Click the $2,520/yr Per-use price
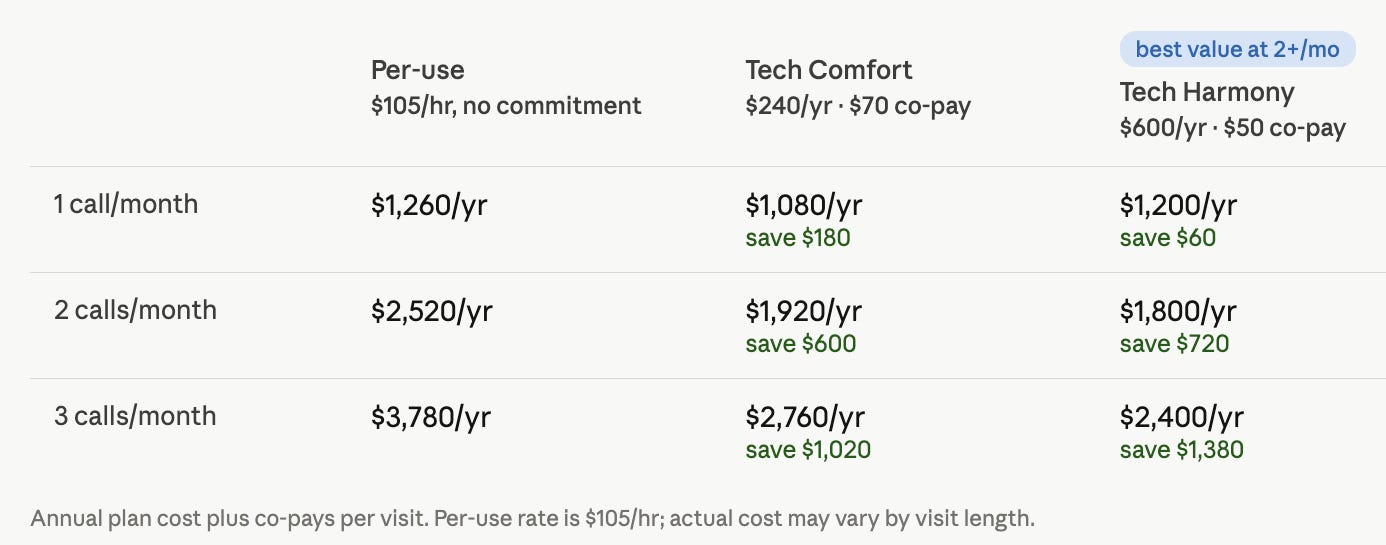Image resolution: width=1386 pixels, height=545 pixels. point(431,312)
